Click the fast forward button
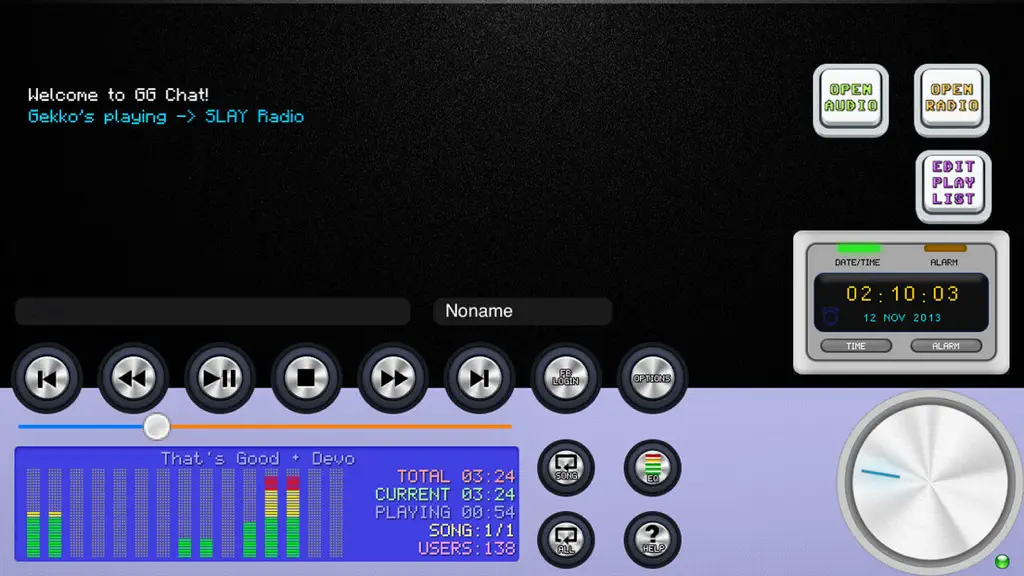The image size is (1024, 576). [x=392, y=378]
